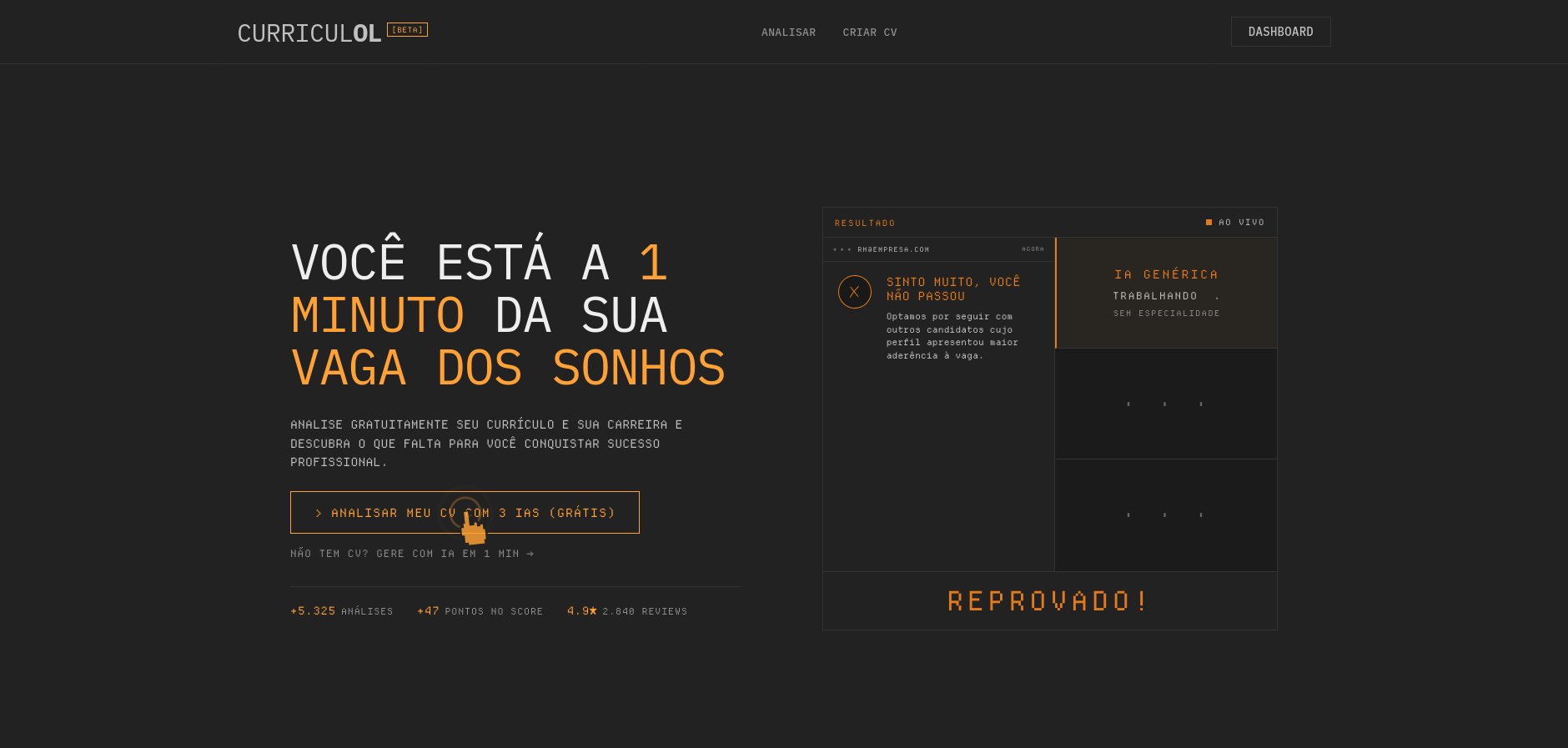Open the CRIAR CV menu item

pyautogui.click(x=870, y=33)
